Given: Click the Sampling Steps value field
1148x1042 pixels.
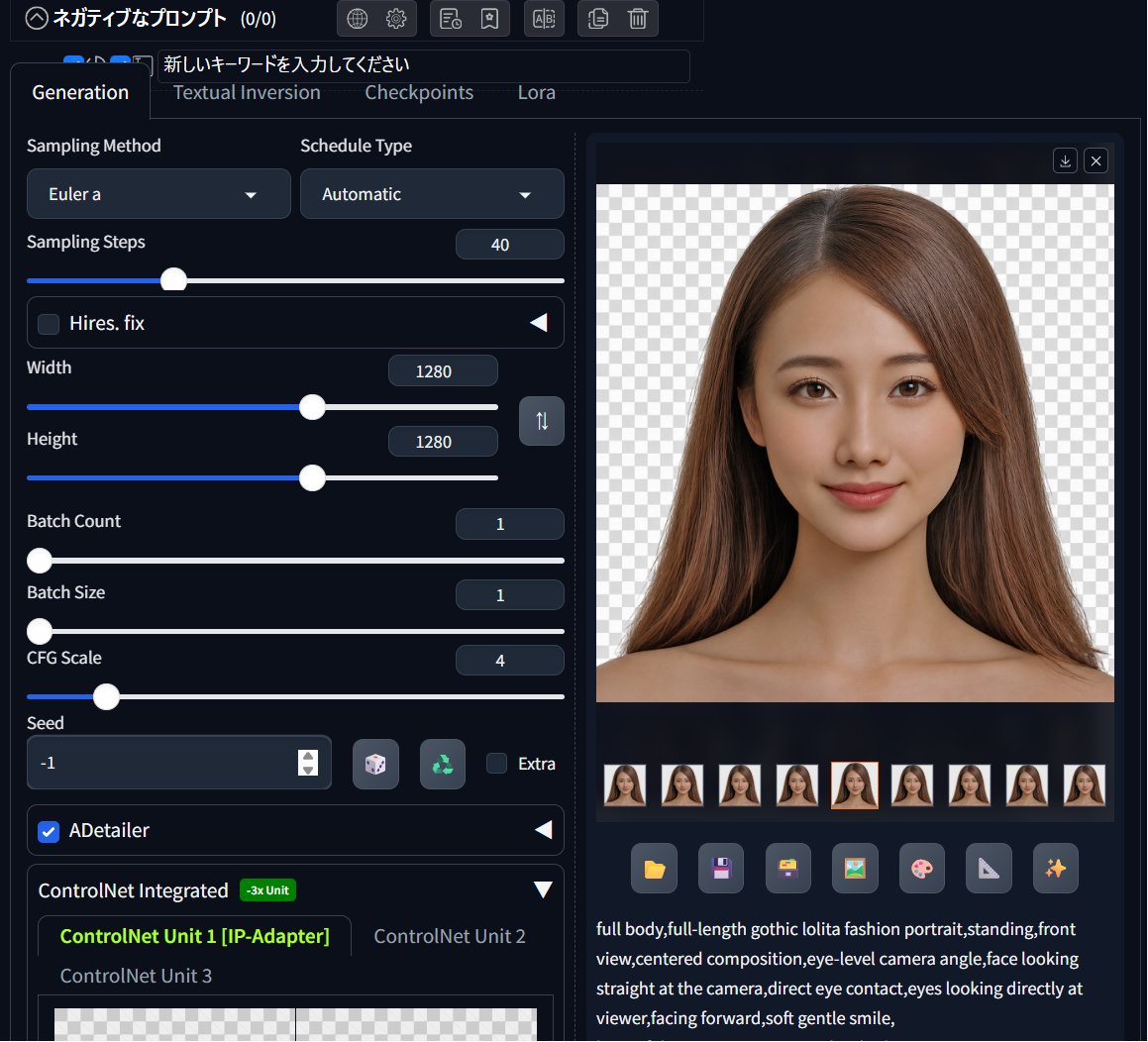Looking at the screenshot, I should [x=509, y=245].
